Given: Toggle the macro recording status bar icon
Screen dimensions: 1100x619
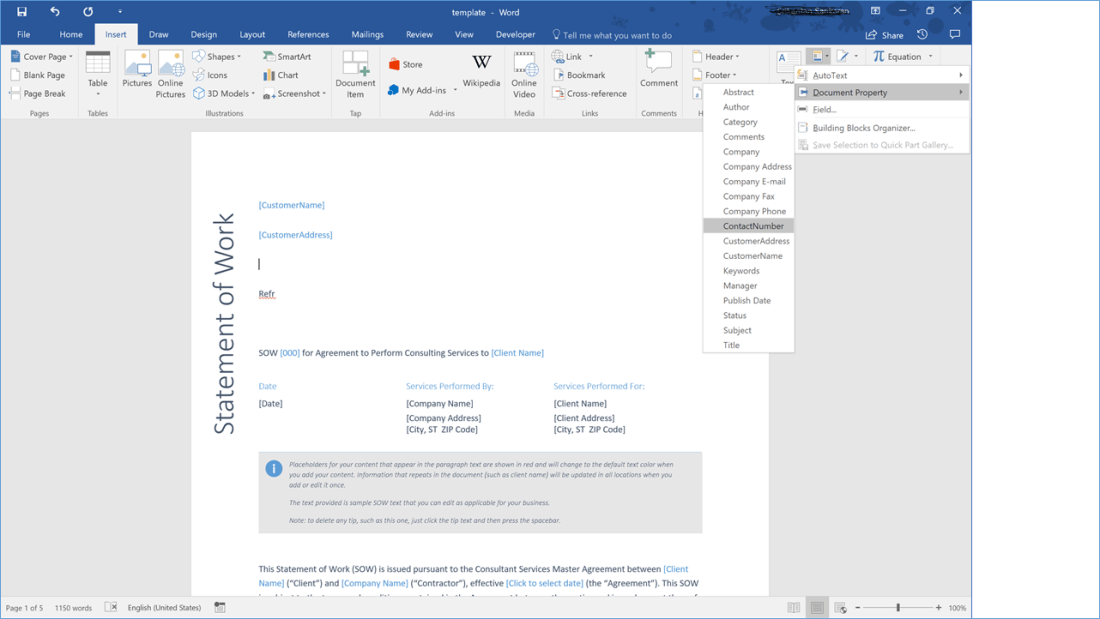Looking at the screenshot, I should [x=220, y=608].
